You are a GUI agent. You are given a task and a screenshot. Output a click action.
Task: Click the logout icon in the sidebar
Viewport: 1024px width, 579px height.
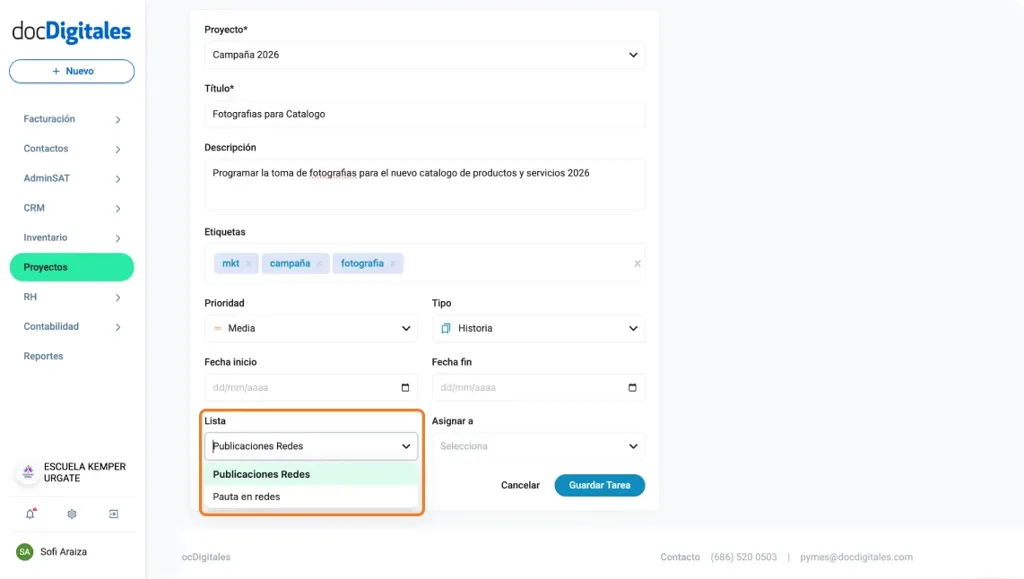coord(113,513)
